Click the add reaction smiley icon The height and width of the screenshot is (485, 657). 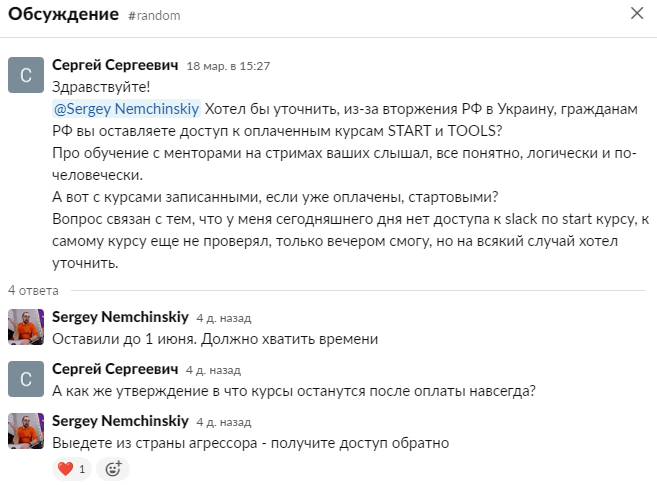(x=113, y=468)
